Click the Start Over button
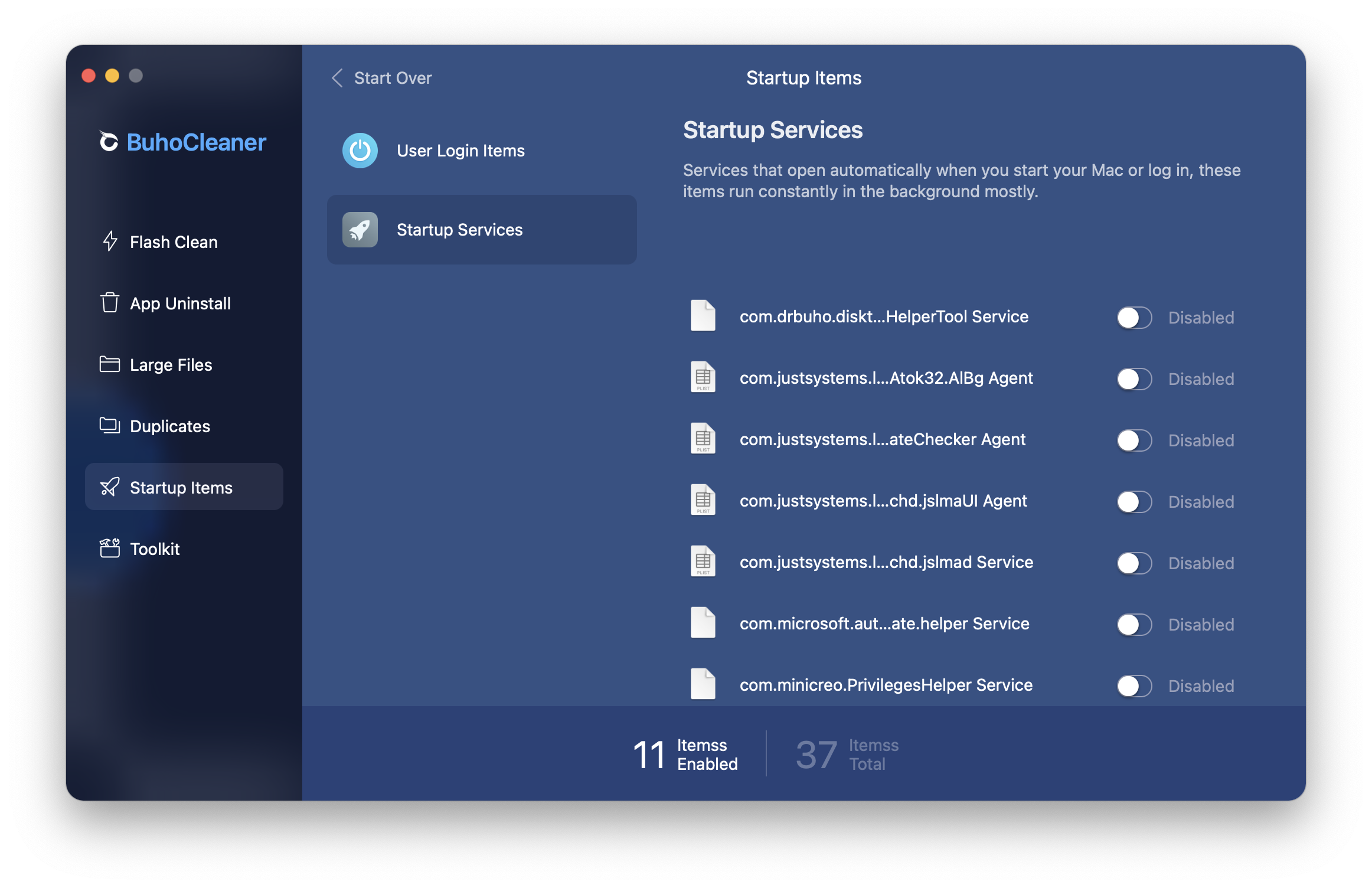This screenshot has height=888, width=1372. [393, 78]
